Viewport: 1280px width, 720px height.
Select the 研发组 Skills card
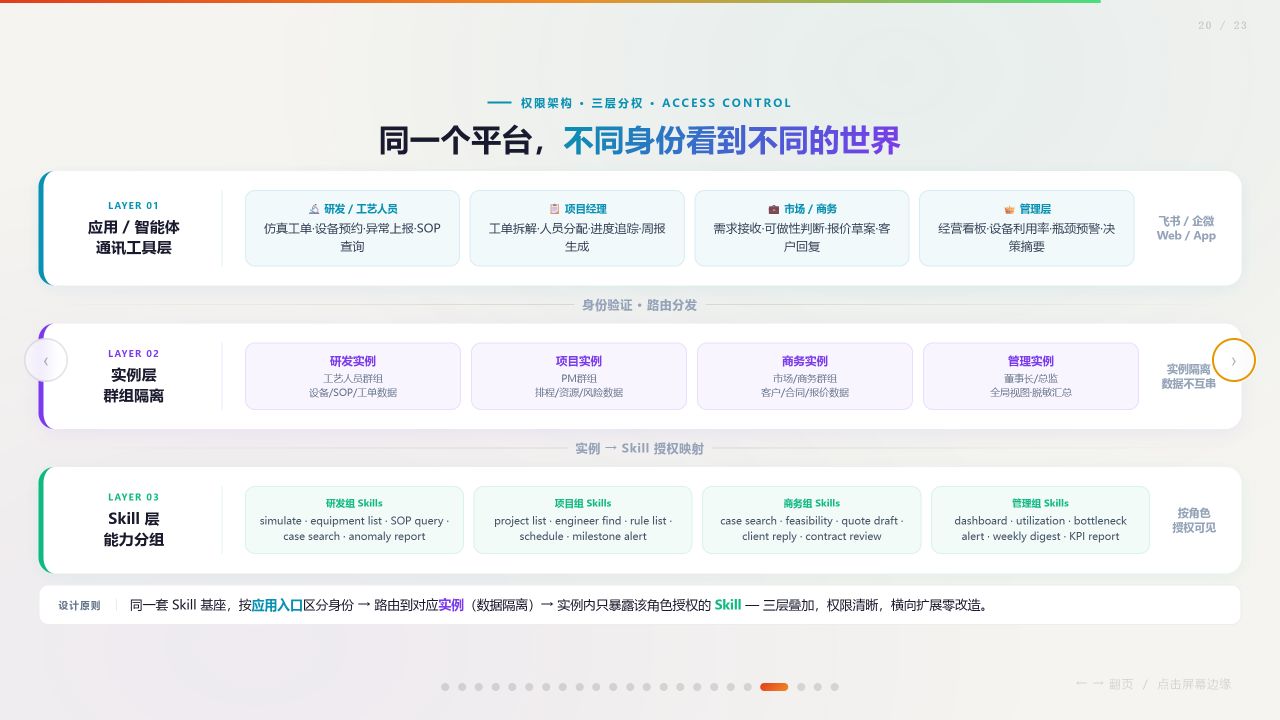point(354,520)
